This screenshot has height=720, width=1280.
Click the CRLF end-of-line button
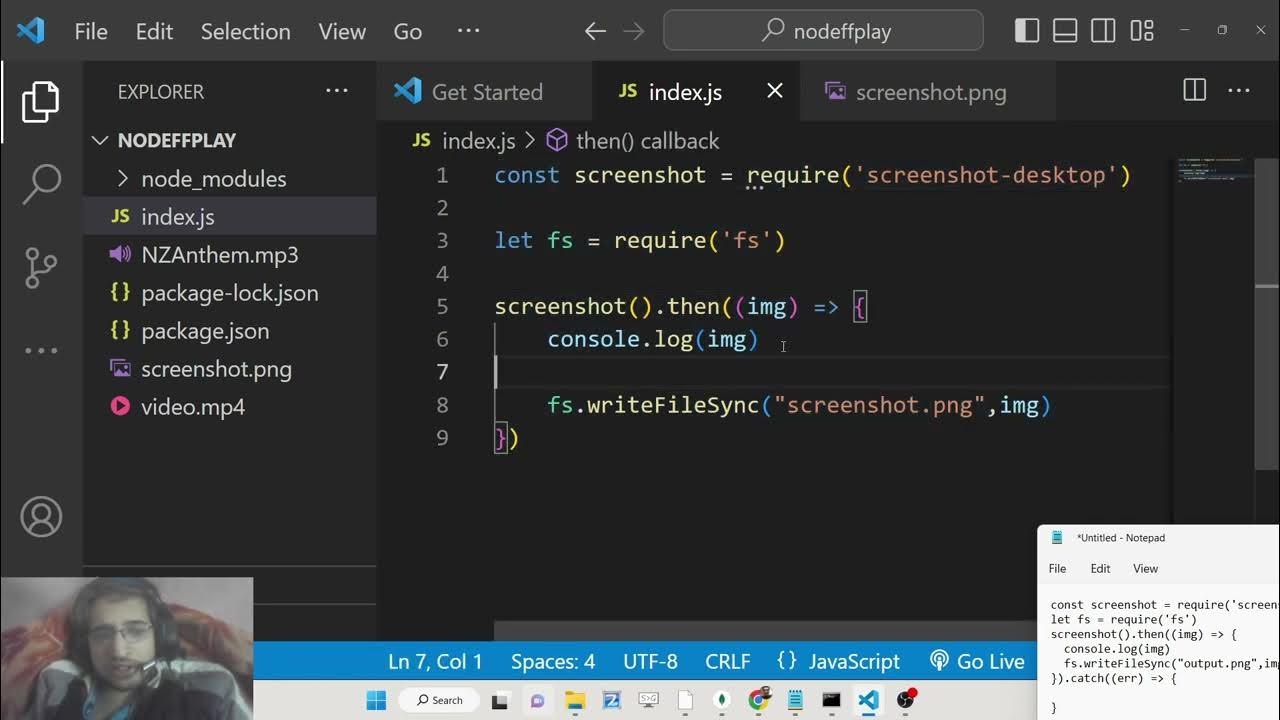(x=727, y=662)
